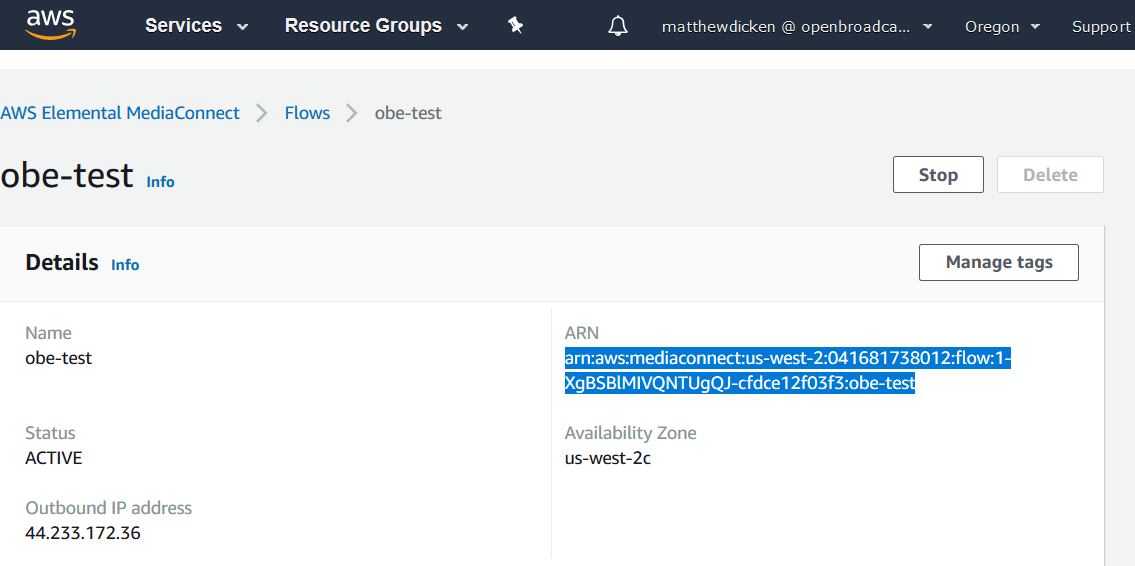
Task: Stop the obe-test flow
Action: coord(938,174)
